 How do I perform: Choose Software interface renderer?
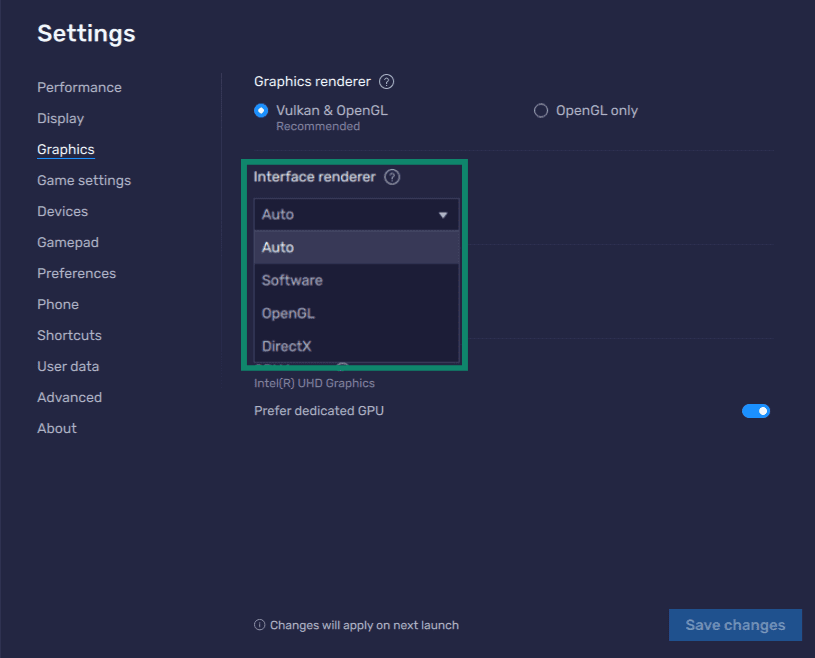[356, 281]
